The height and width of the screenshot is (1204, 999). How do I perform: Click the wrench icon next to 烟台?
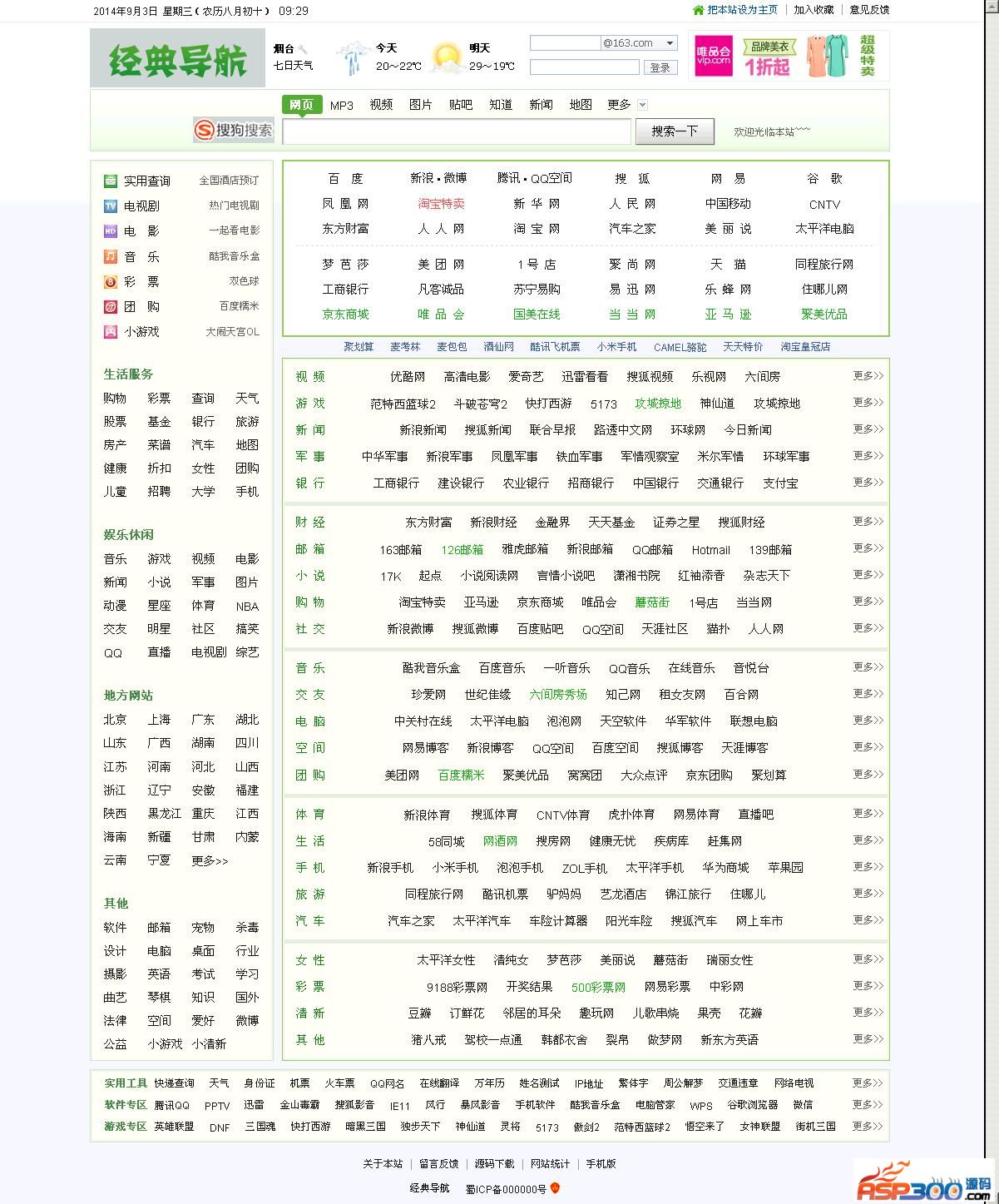point(304,49)
